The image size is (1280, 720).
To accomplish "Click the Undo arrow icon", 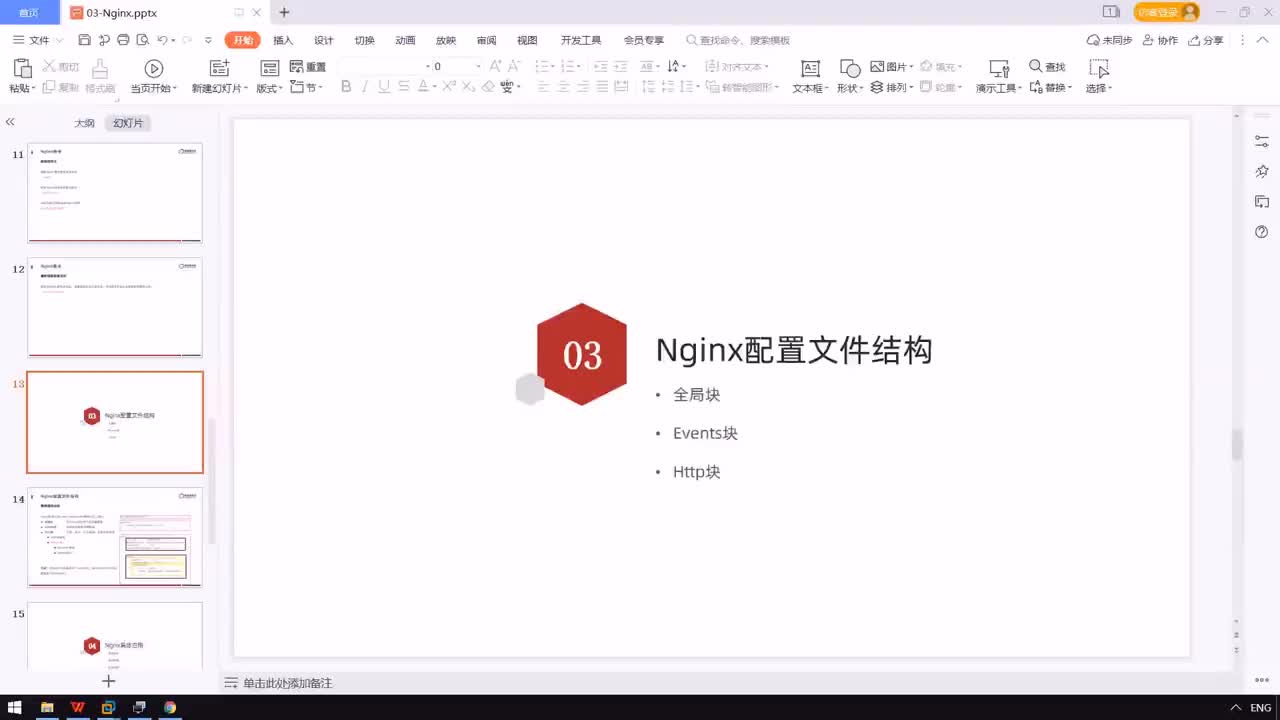I will (x=162, y=40).
